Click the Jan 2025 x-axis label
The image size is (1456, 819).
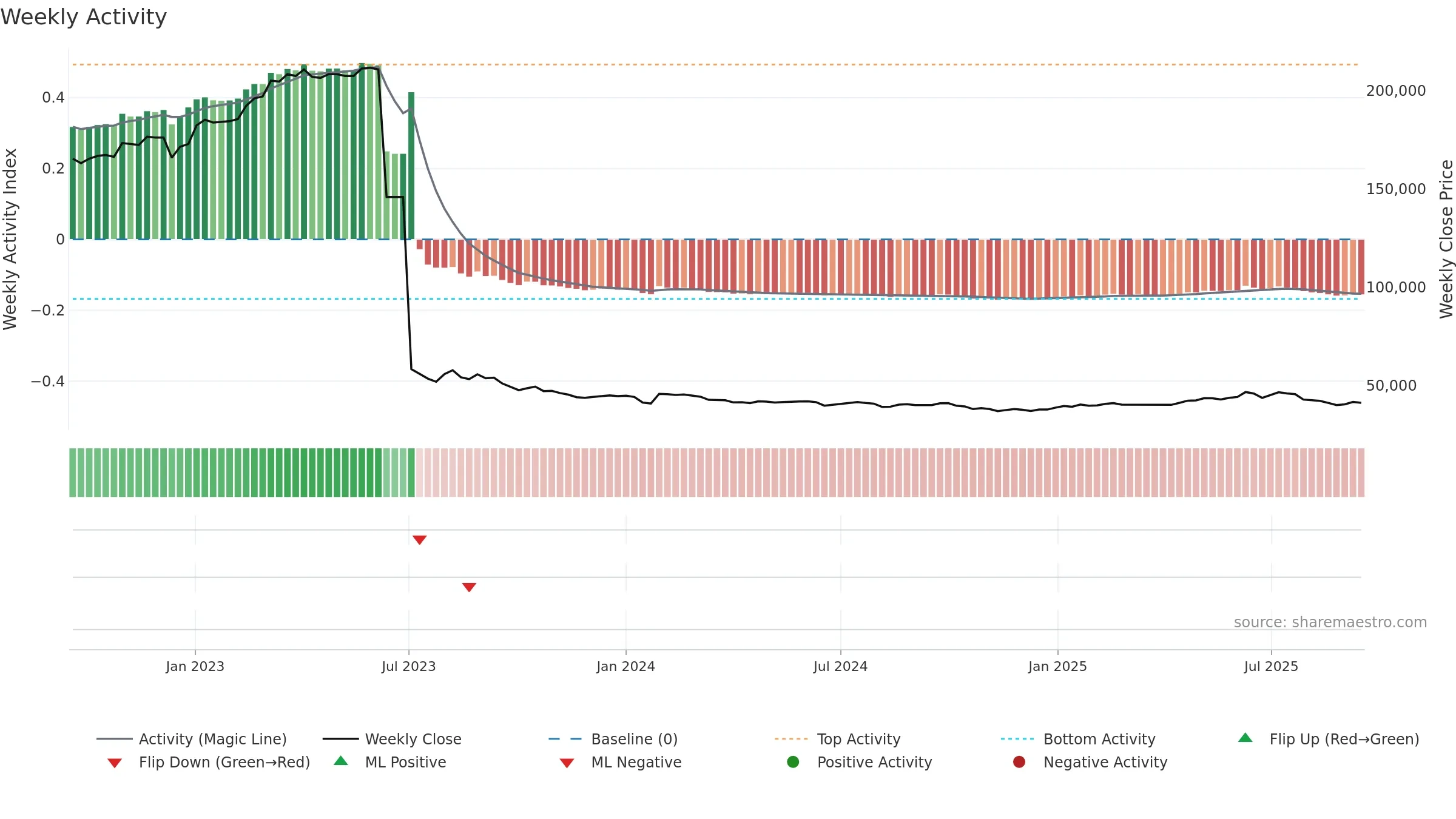[x=1058, y=667]
